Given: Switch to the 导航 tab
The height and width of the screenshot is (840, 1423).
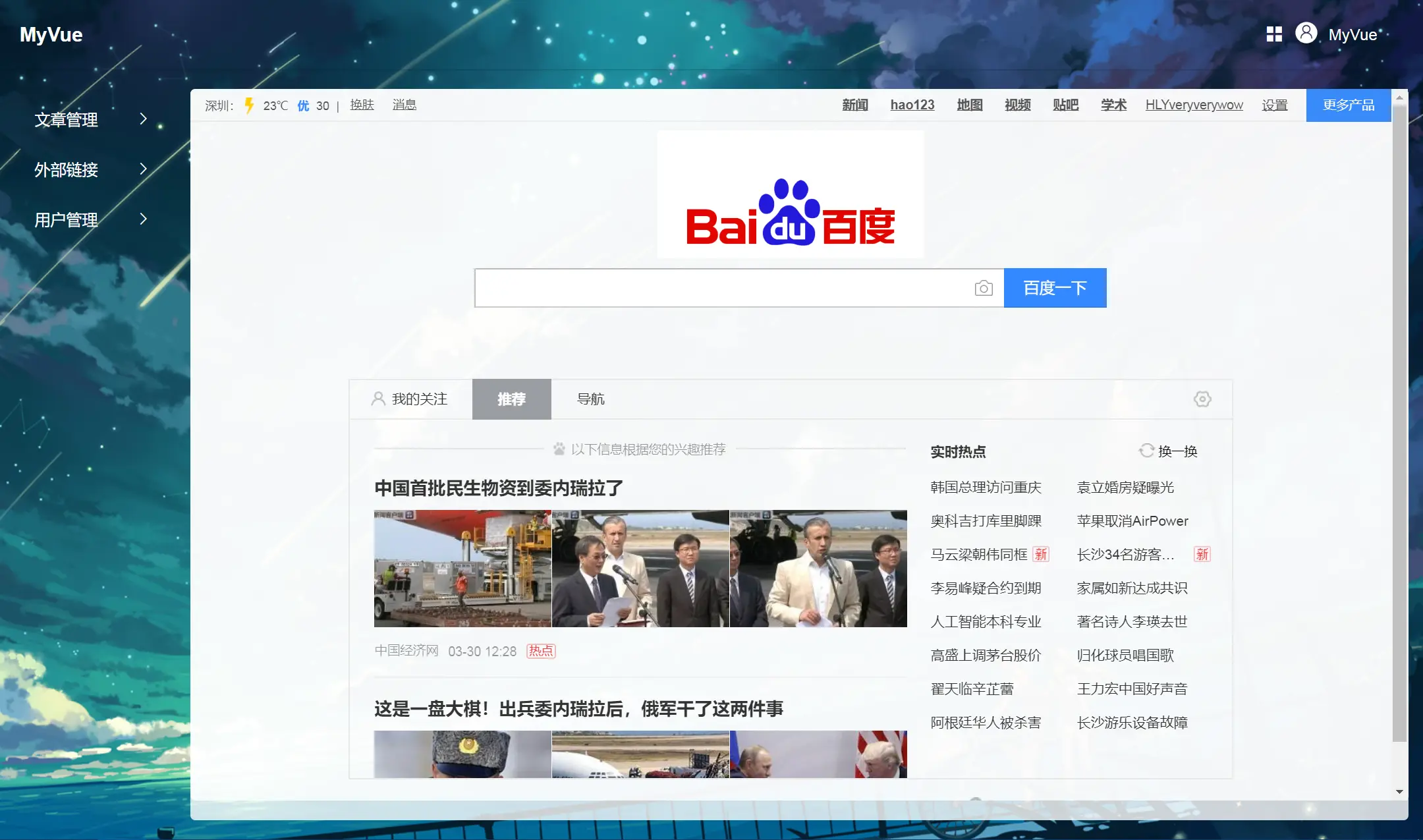Looking at the screenshot, I should (590, 399).
